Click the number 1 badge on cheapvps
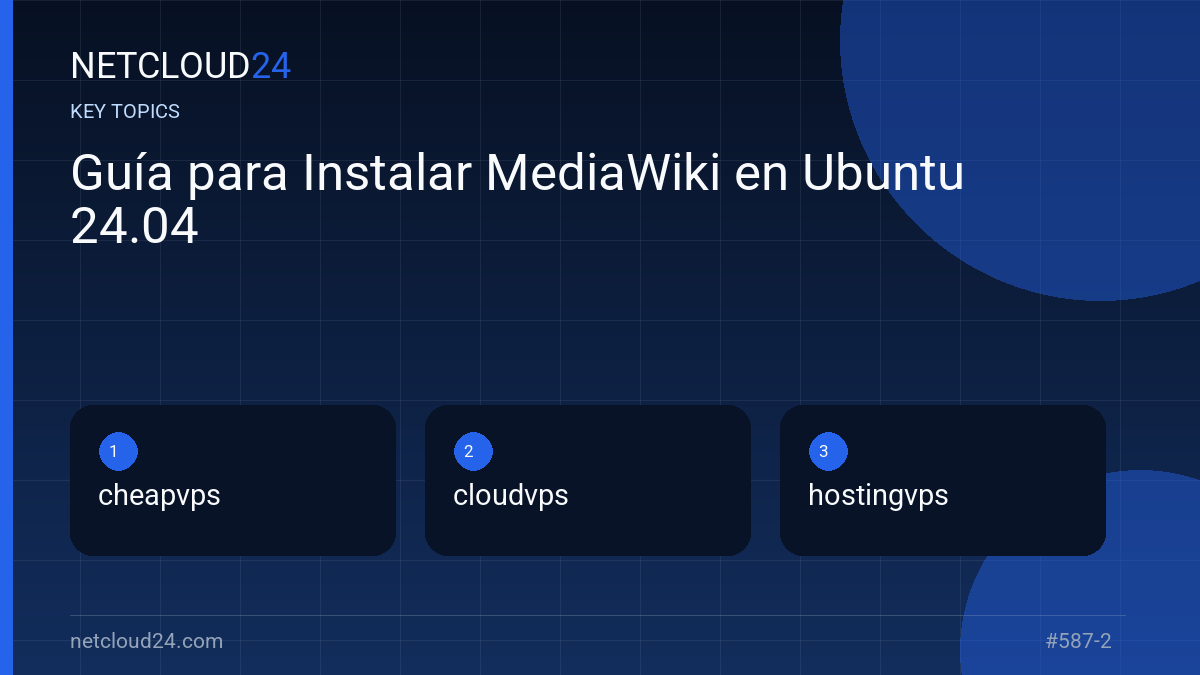This screenshot has height=675, width=1200. point(118,452)
